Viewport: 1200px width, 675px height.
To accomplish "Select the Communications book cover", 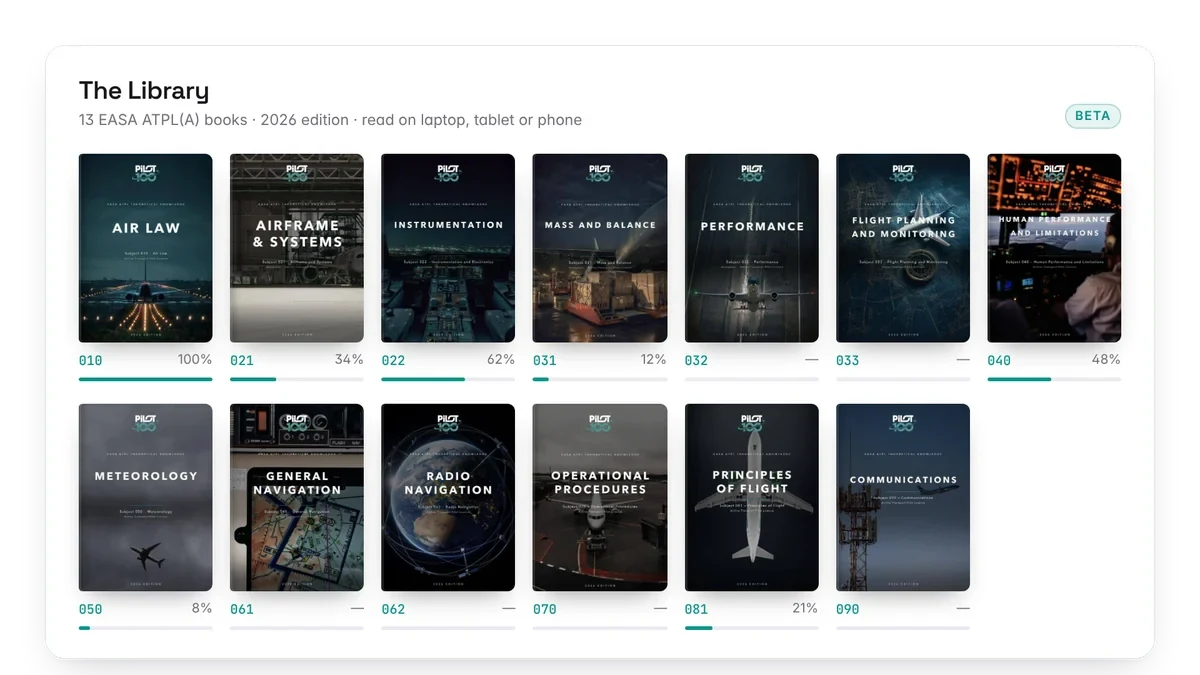I will [x=903, y=498].
